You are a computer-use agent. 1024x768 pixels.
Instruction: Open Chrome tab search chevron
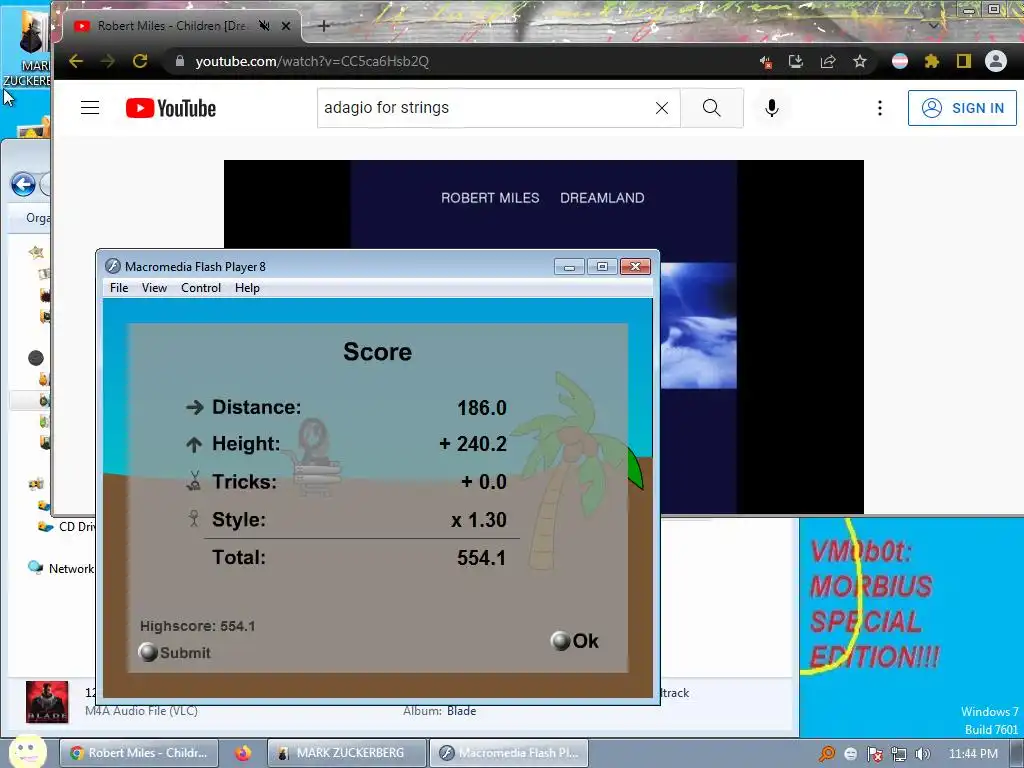coord(934,26)
